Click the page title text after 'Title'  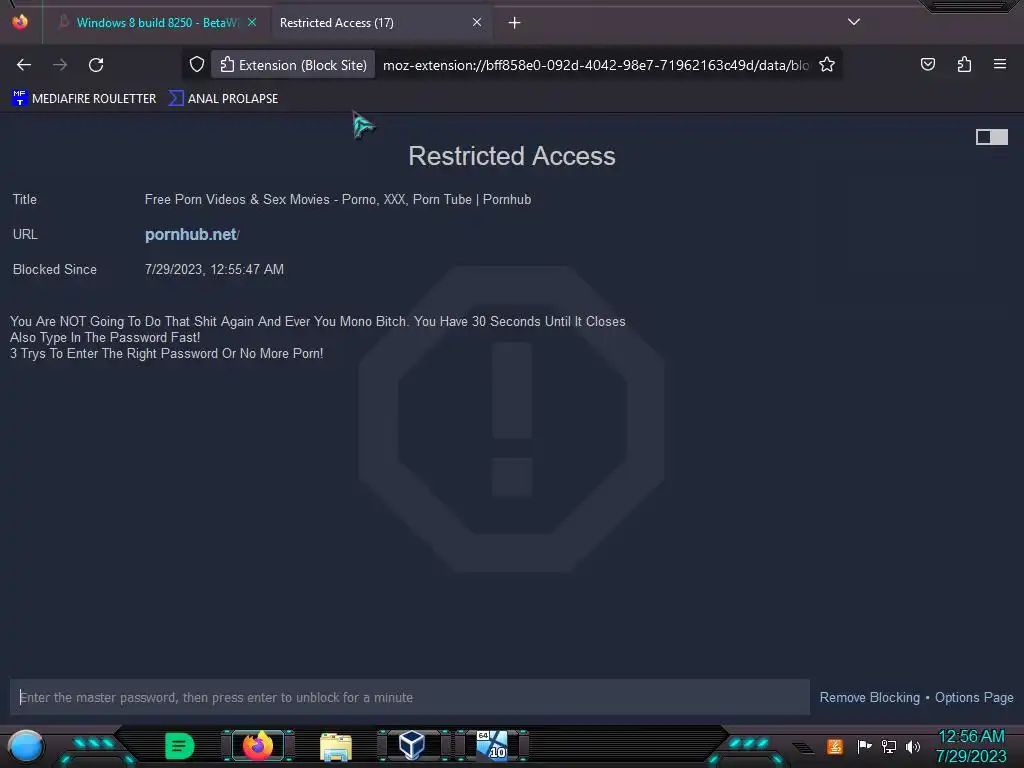pyautogui.click(x=338, y=199)
